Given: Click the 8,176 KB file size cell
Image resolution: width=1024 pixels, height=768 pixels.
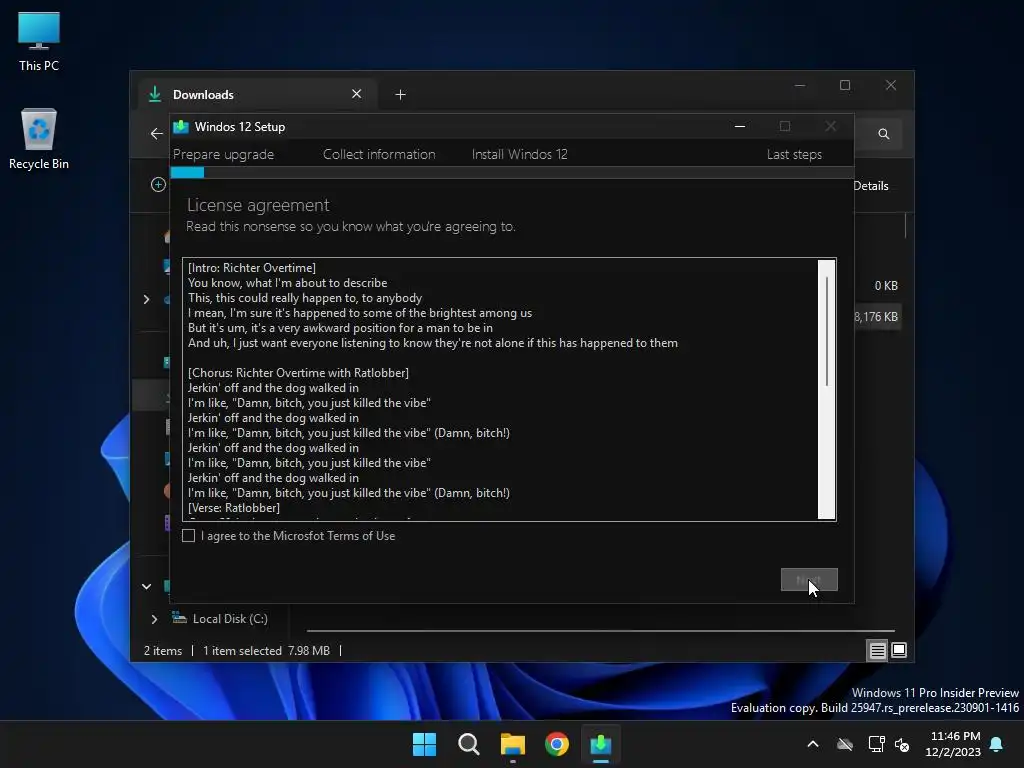Looking at the screenshot, I should click(x=876, y=317).
